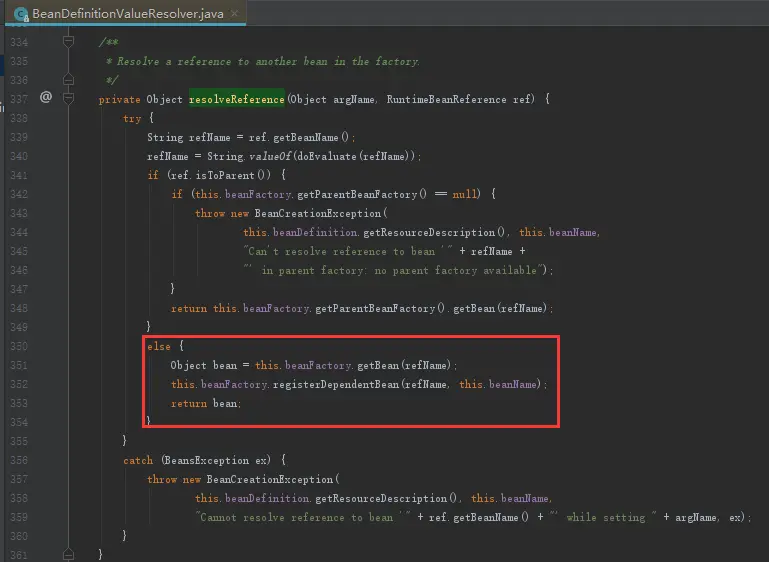
Task: Click the resolveReference method name
Action: click(236, 99)
